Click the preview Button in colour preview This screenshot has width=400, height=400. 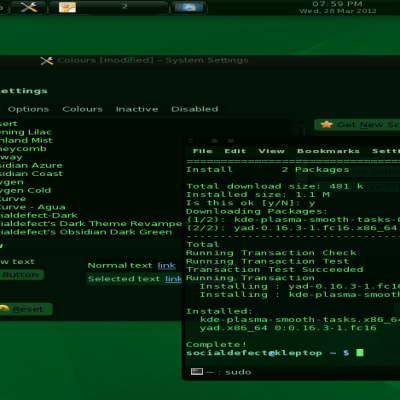(x=21, y=275)
